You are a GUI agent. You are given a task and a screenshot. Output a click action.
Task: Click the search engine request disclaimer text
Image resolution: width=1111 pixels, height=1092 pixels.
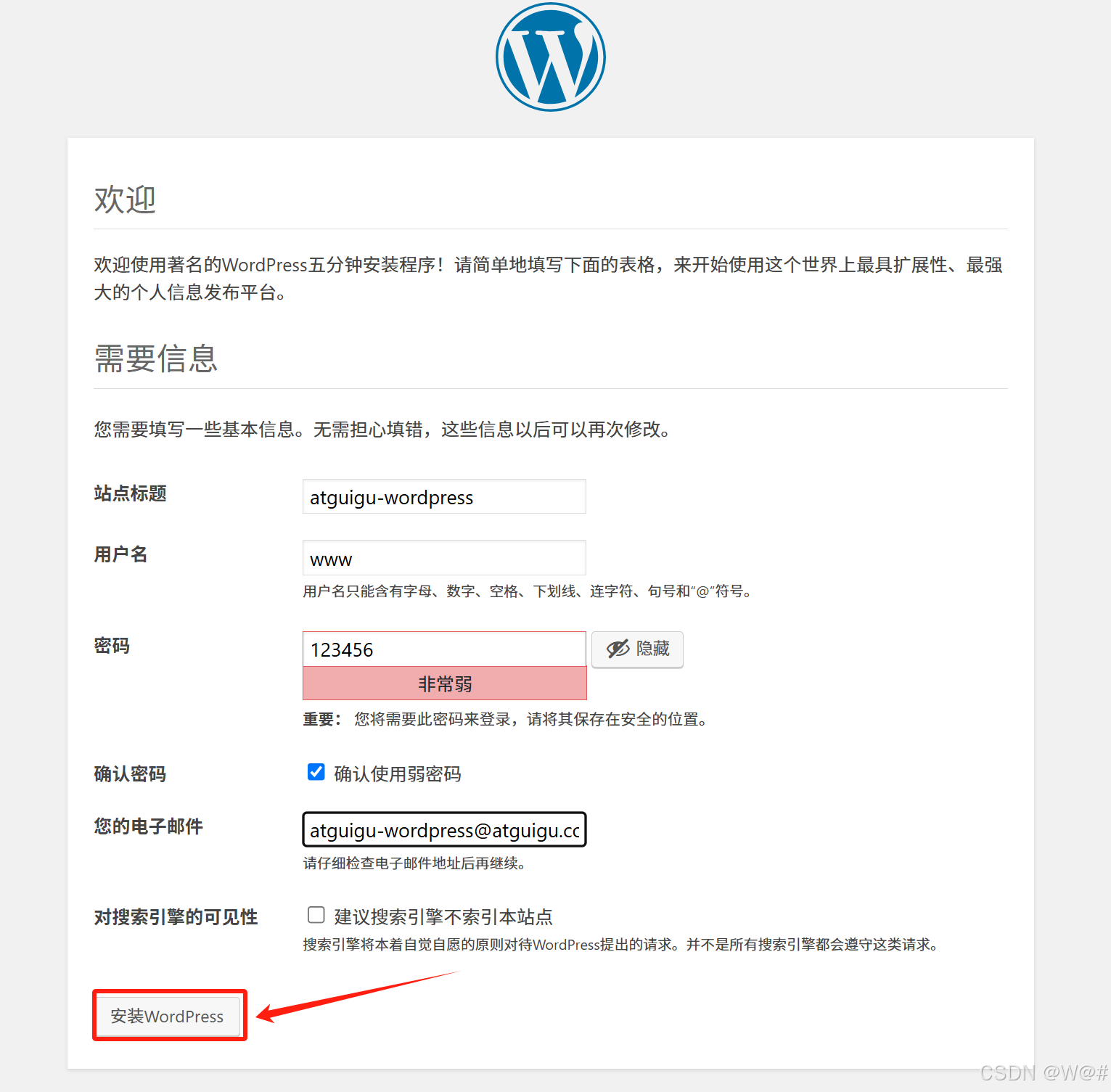623,945
